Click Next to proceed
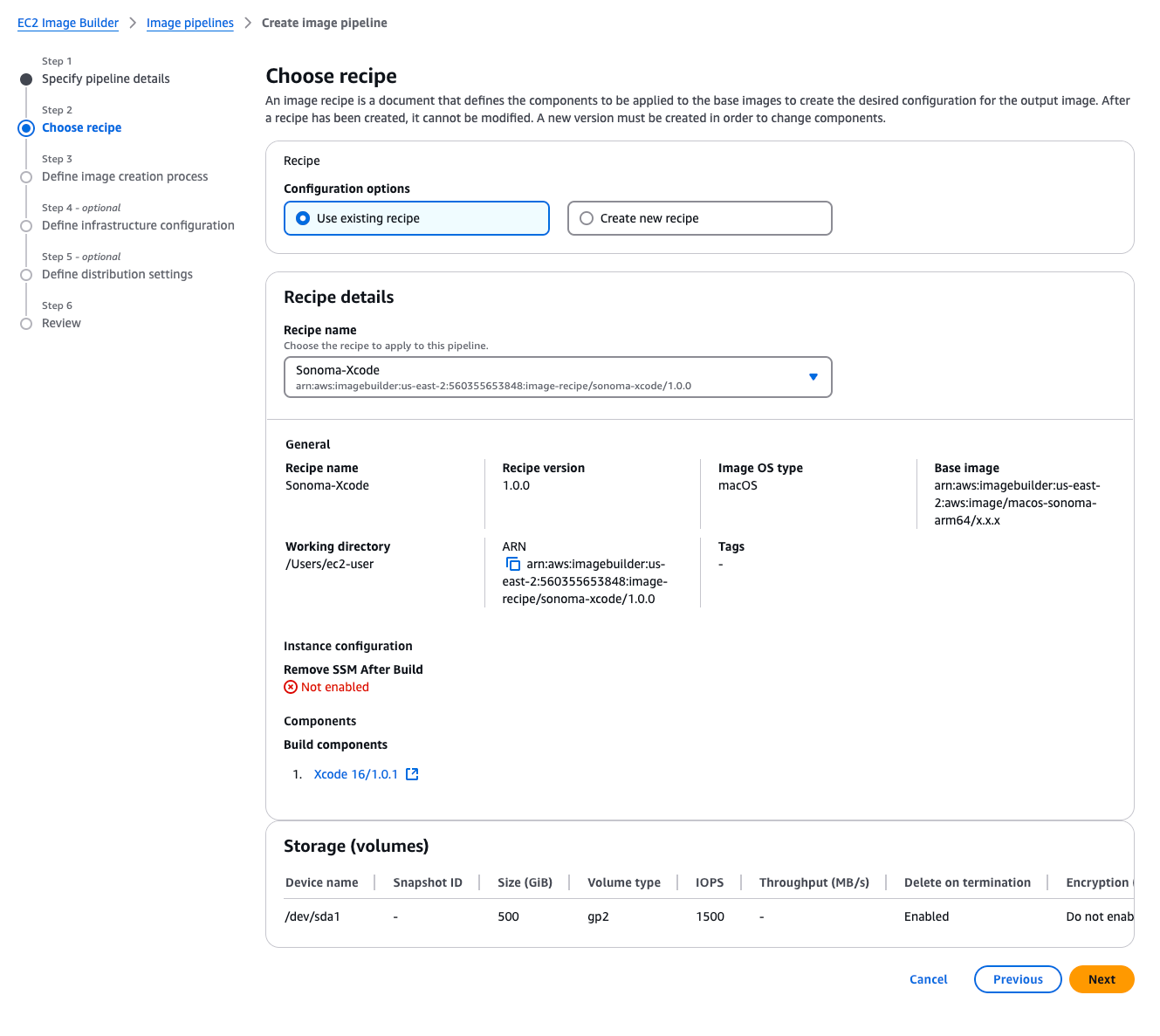This screenshot has height=1036, width=1160. (x=1101, y=979)
